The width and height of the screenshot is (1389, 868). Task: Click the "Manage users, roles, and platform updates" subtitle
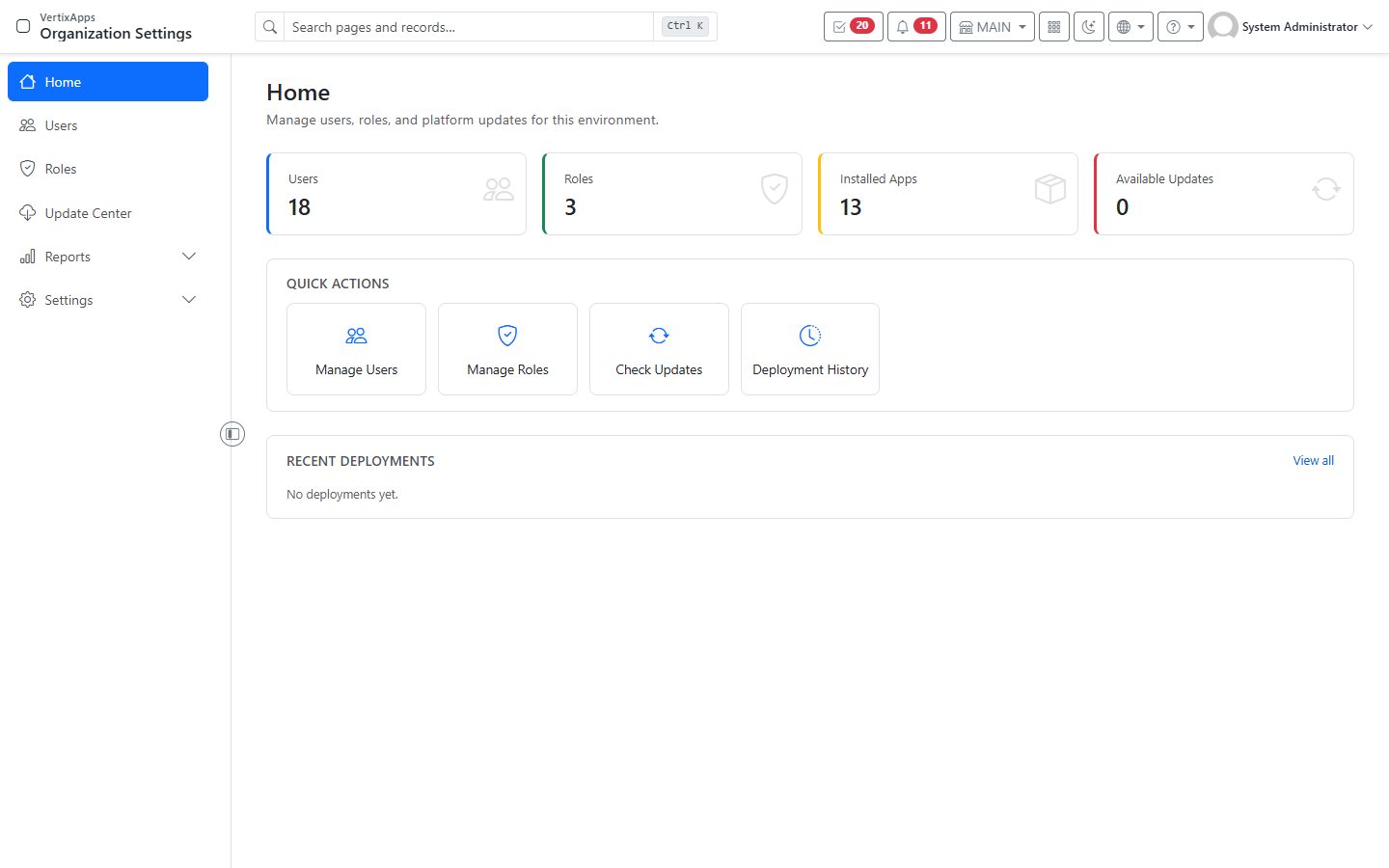[463, 121]
